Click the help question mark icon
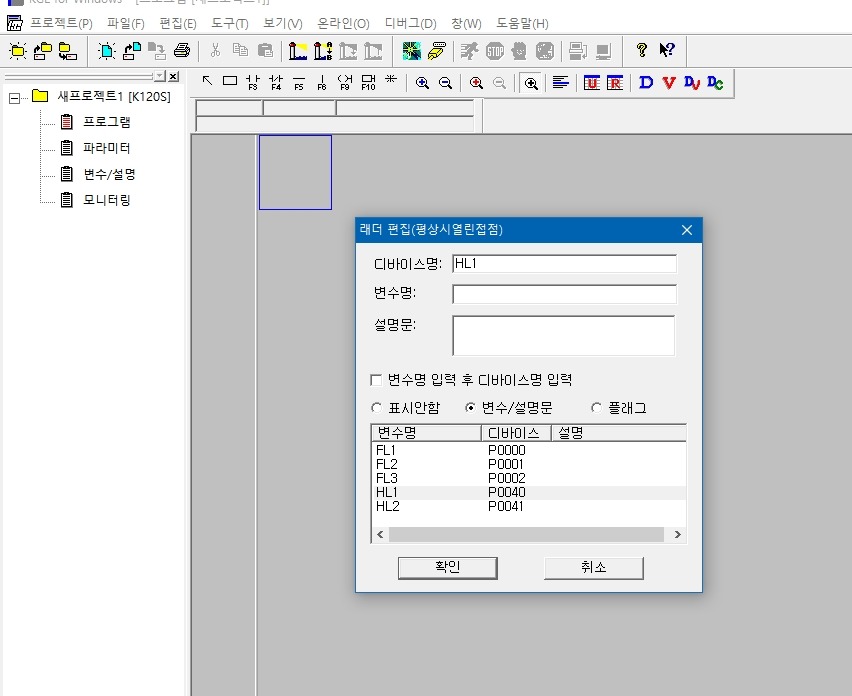 [642, 50]
